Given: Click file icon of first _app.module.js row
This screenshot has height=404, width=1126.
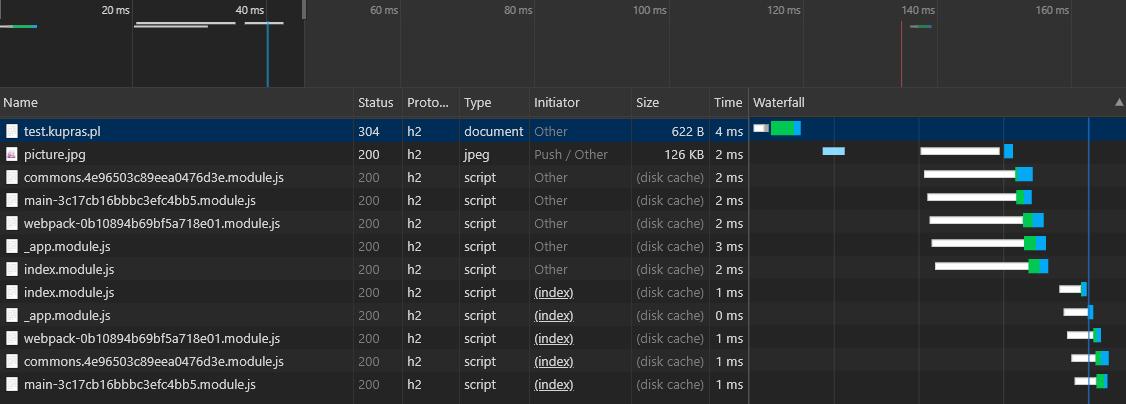Looking at the screenshot, I should (11, 246).
